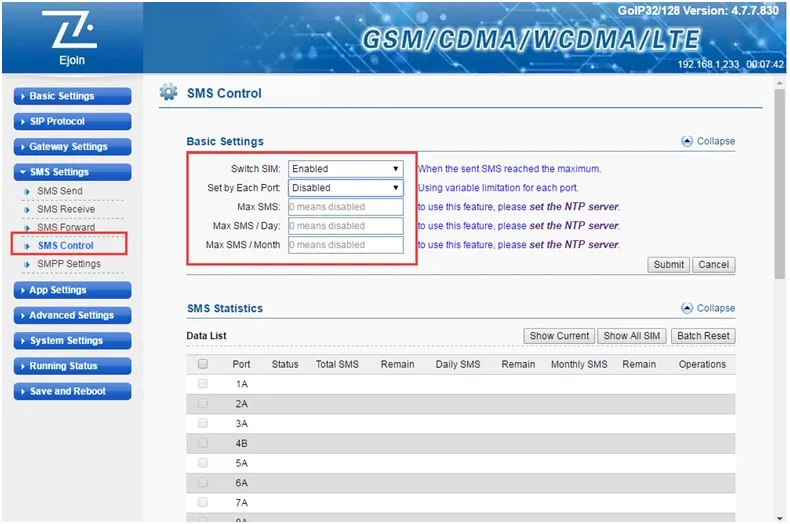Check the box for port 1A
This screenshot has width=790, height=524.
tap(203, 384)
